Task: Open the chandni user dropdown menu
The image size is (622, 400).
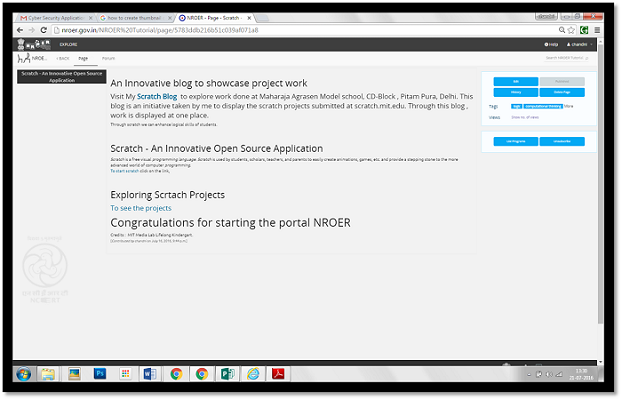Action: [x=580, y=44]
